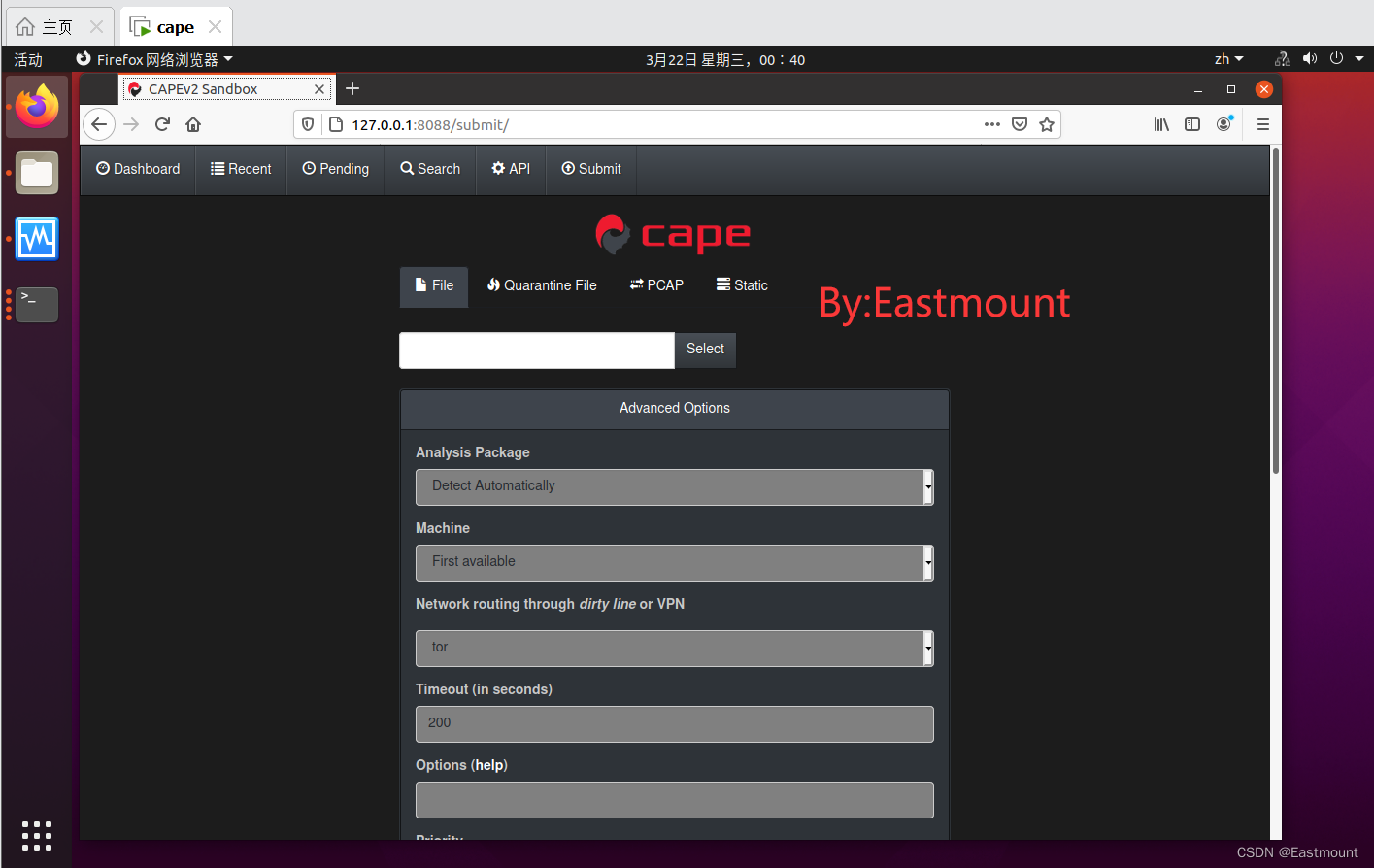This screenshot has height=868, width=1374.
Task: Open the system volume control
Action: tap(1310, 59)
